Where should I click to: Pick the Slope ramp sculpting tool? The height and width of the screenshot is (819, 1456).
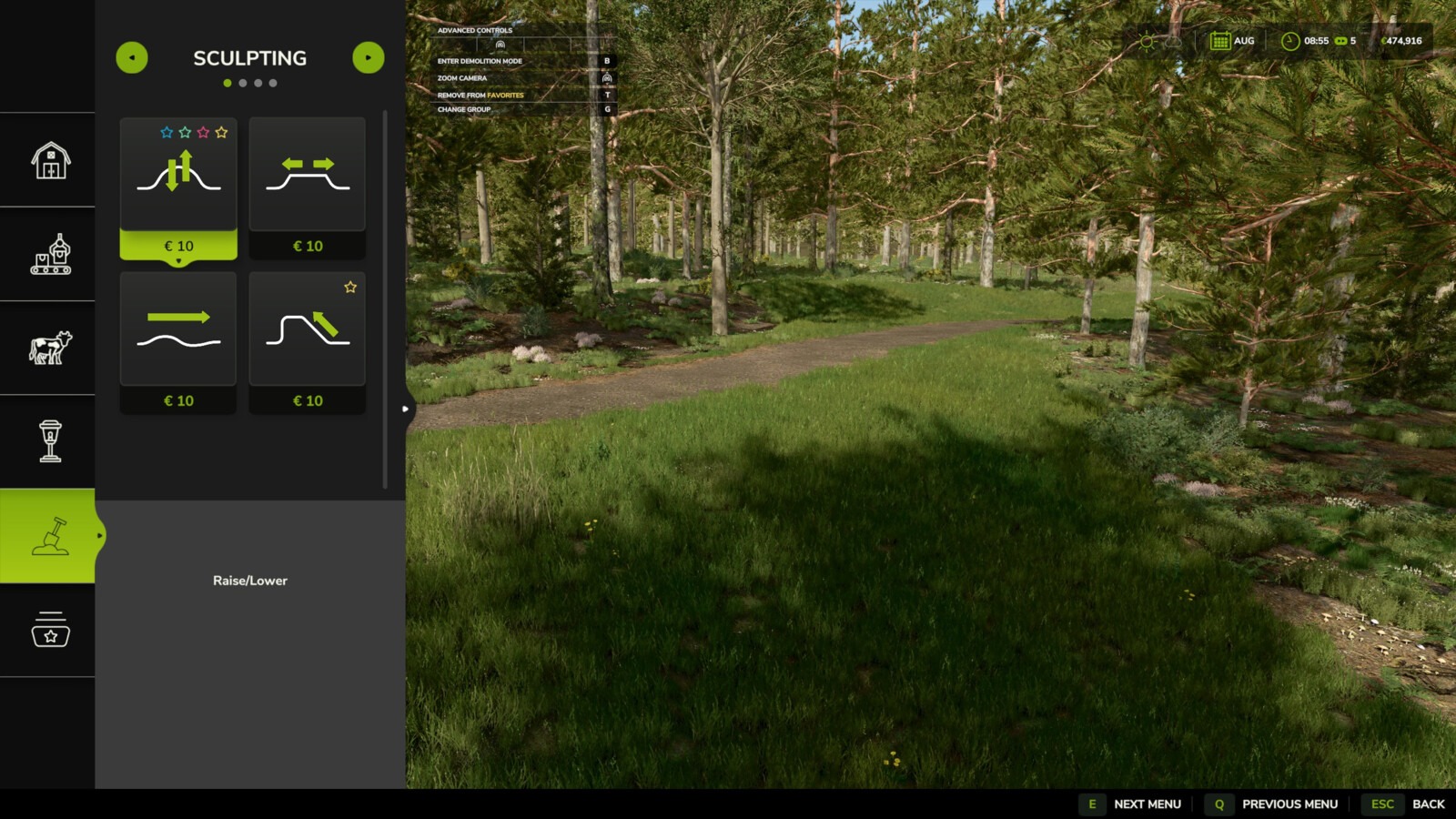[308, 329]
